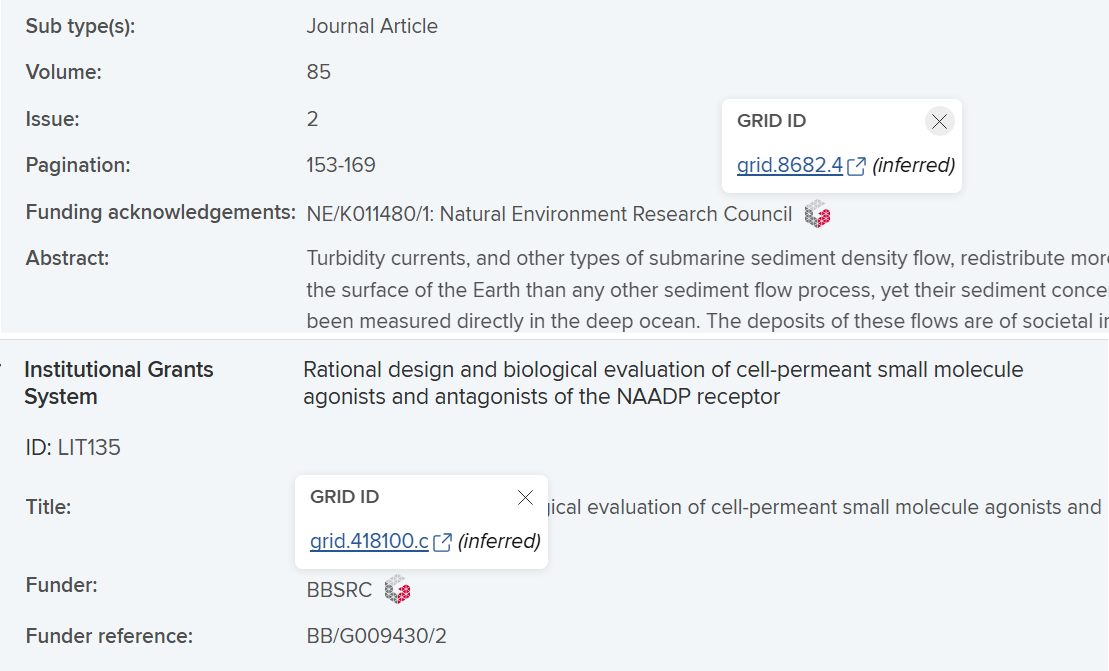Viewport: 1109px width, 671px height.
Task: Click the pagination value 153-169
Action: [341, 165]
